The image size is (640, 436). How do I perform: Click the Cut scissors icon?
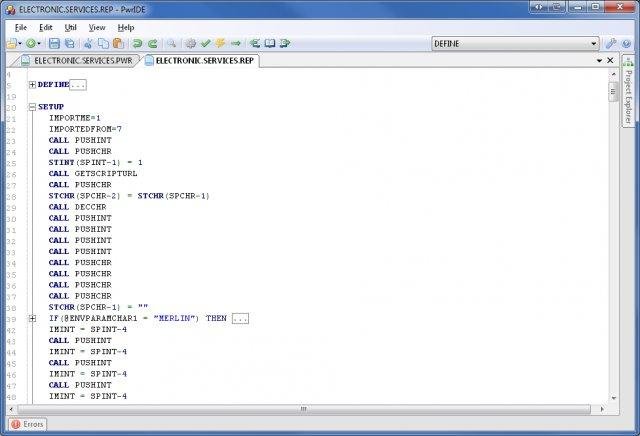tap(88, 43)
